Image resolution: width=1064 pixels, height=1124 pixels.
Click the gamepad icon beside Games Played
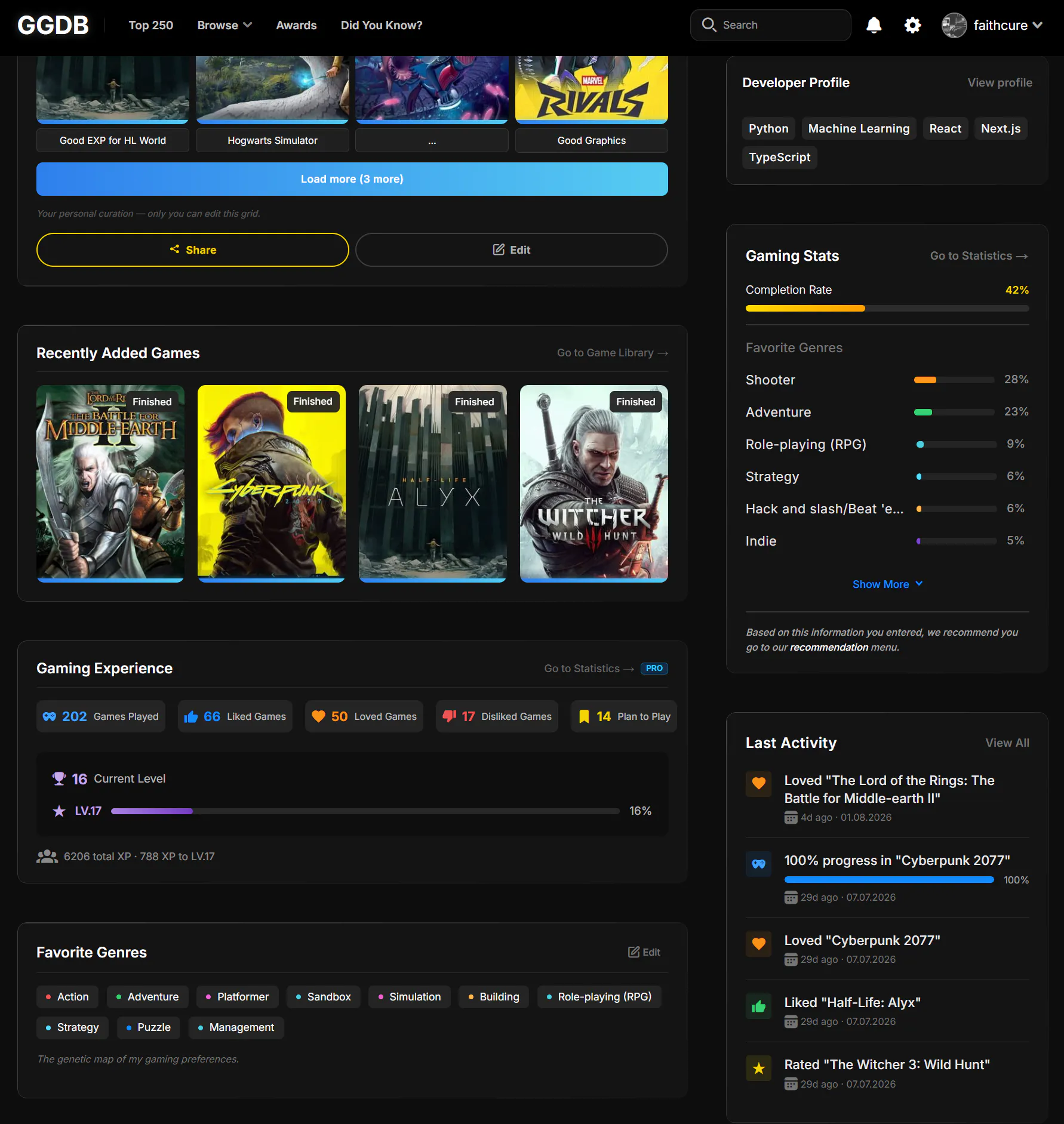[50, 716]
